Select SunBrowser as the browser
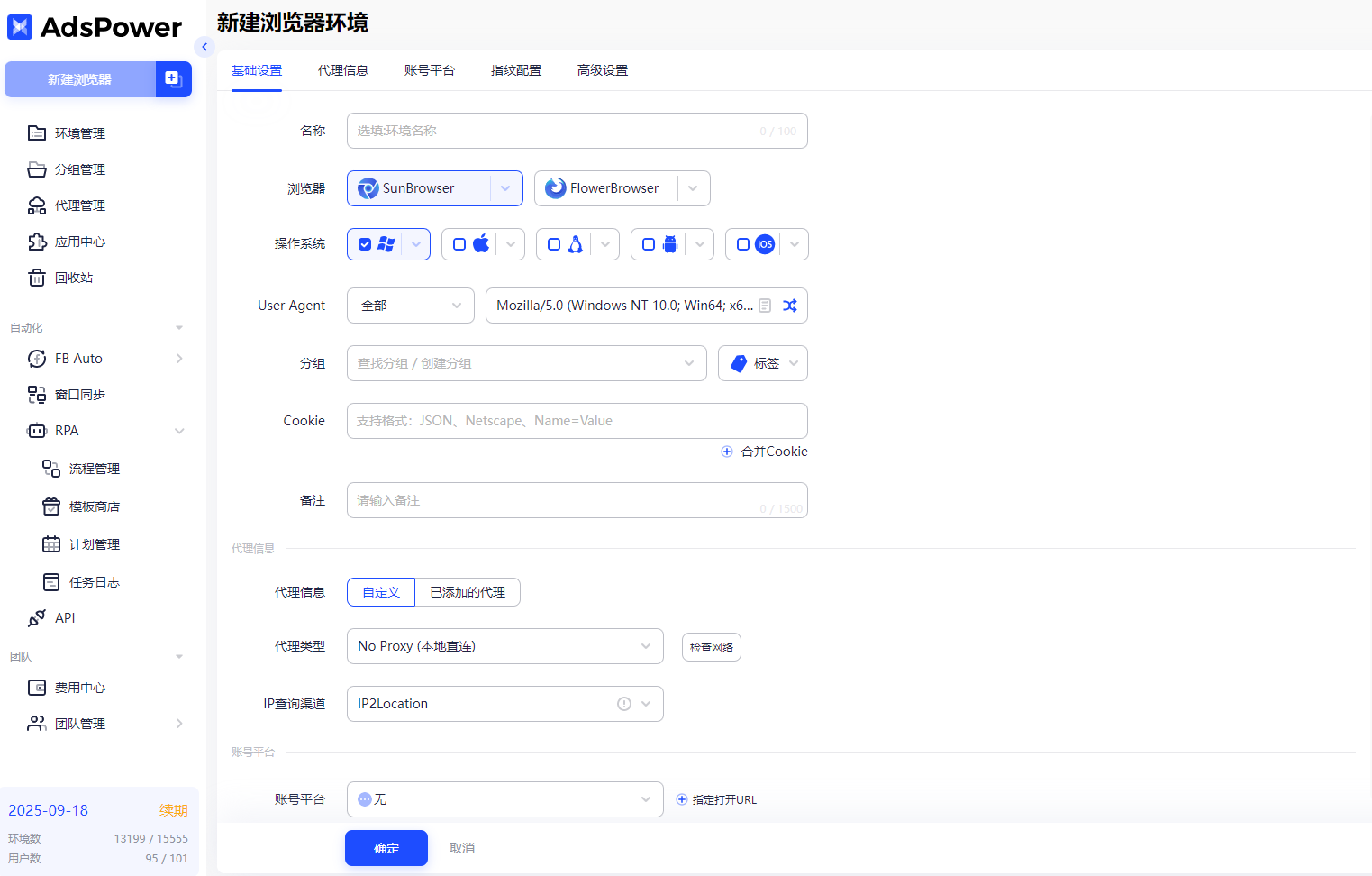The width and height of the screenshot is (1372, 876). (x=419, y=188)
